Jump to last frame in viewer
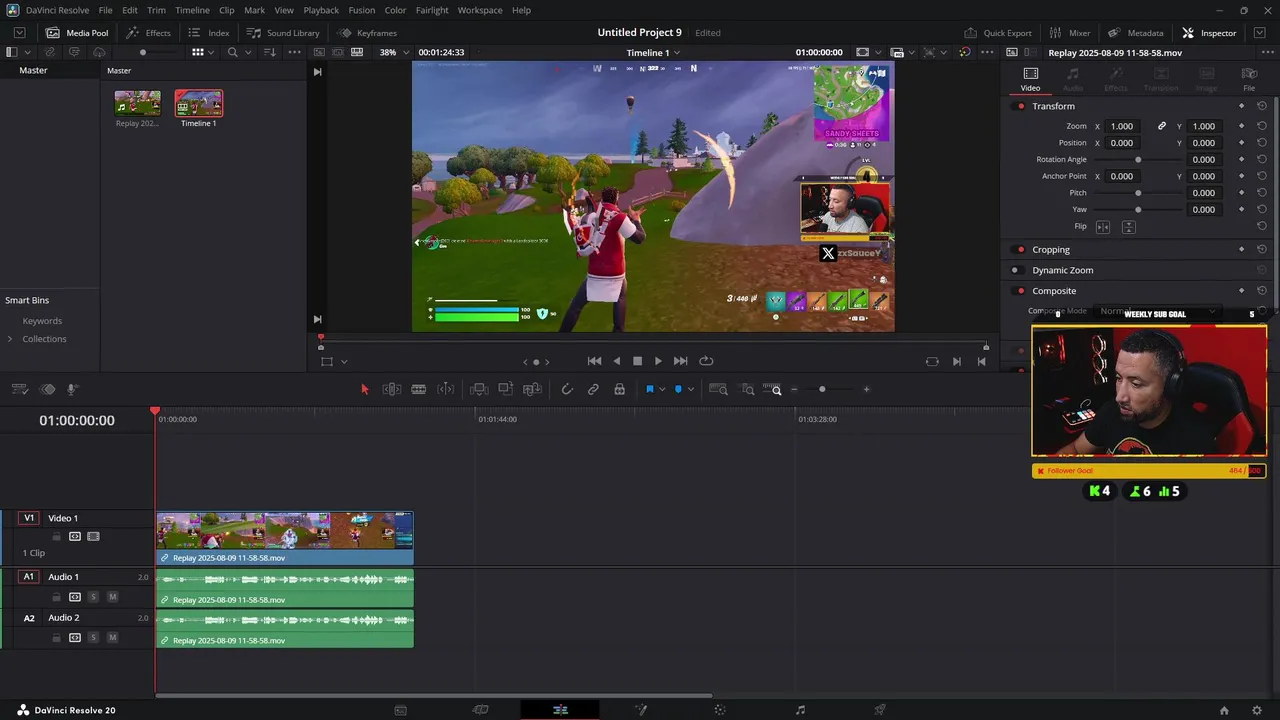This screenshot has height=720, width=1280. pyautogui.click(x=681, y=361)
